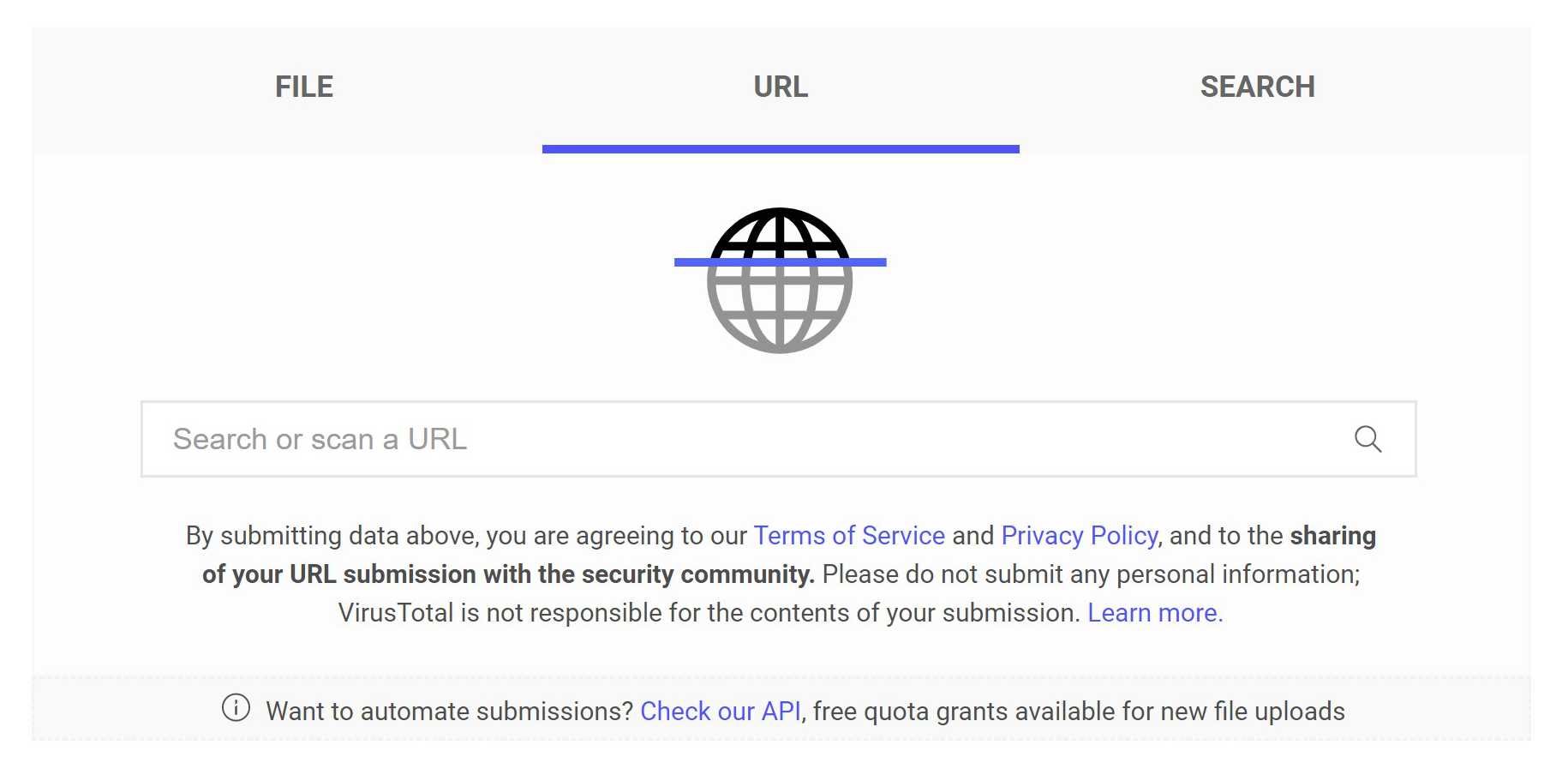
Task: Click the gray lower half of globe
Action: point(780,310)
